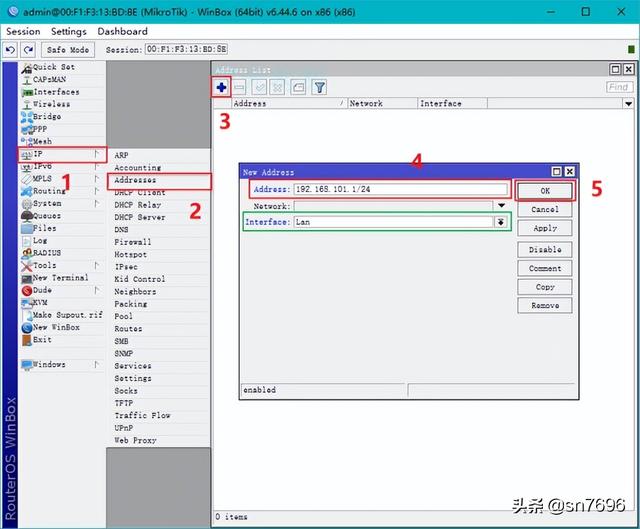Expand the Network field arrow
Image resolution: width=640 pixels, height=529 pixels.
click(501, 206)
